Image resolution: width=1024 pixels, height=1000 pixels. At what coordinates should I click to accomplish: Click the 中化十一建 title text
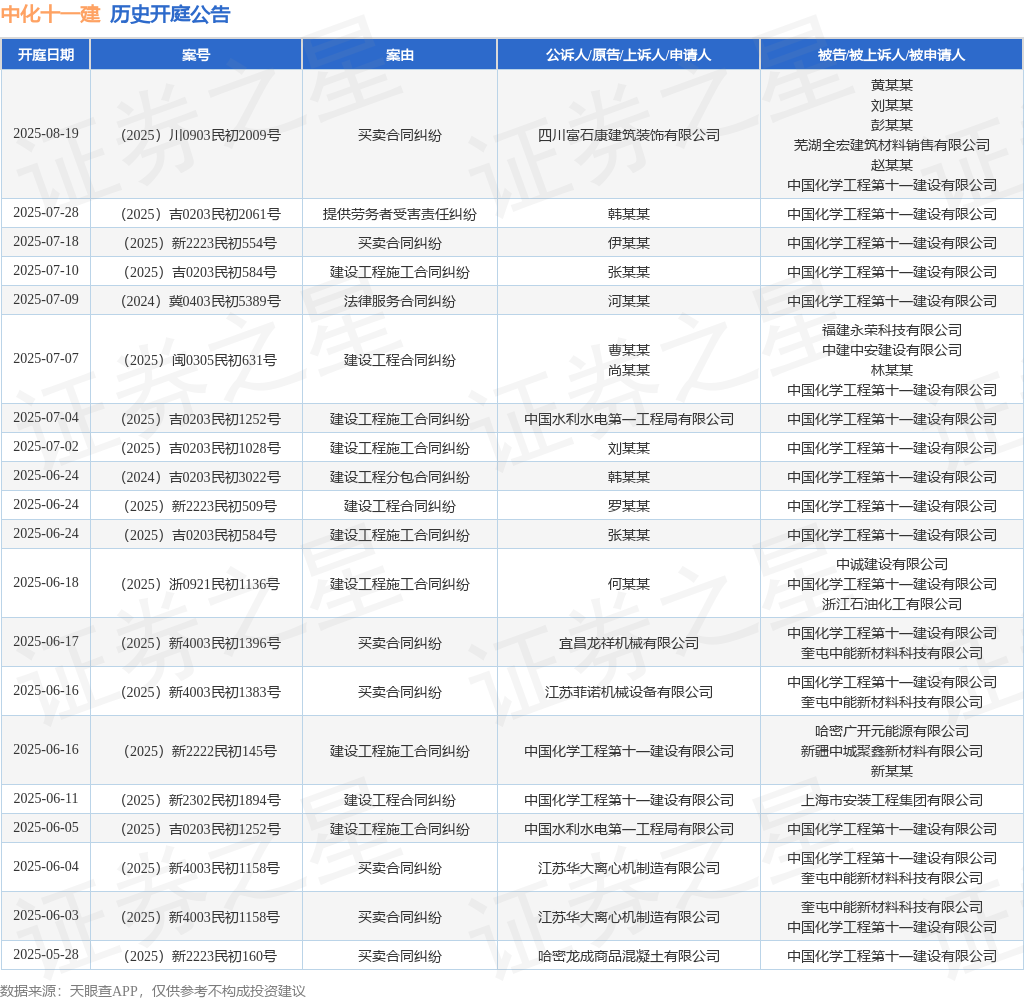(50, 14)
